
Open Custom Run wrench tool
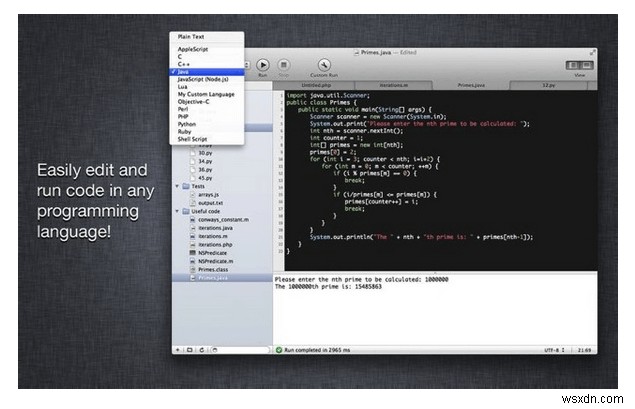coord(324,65)
